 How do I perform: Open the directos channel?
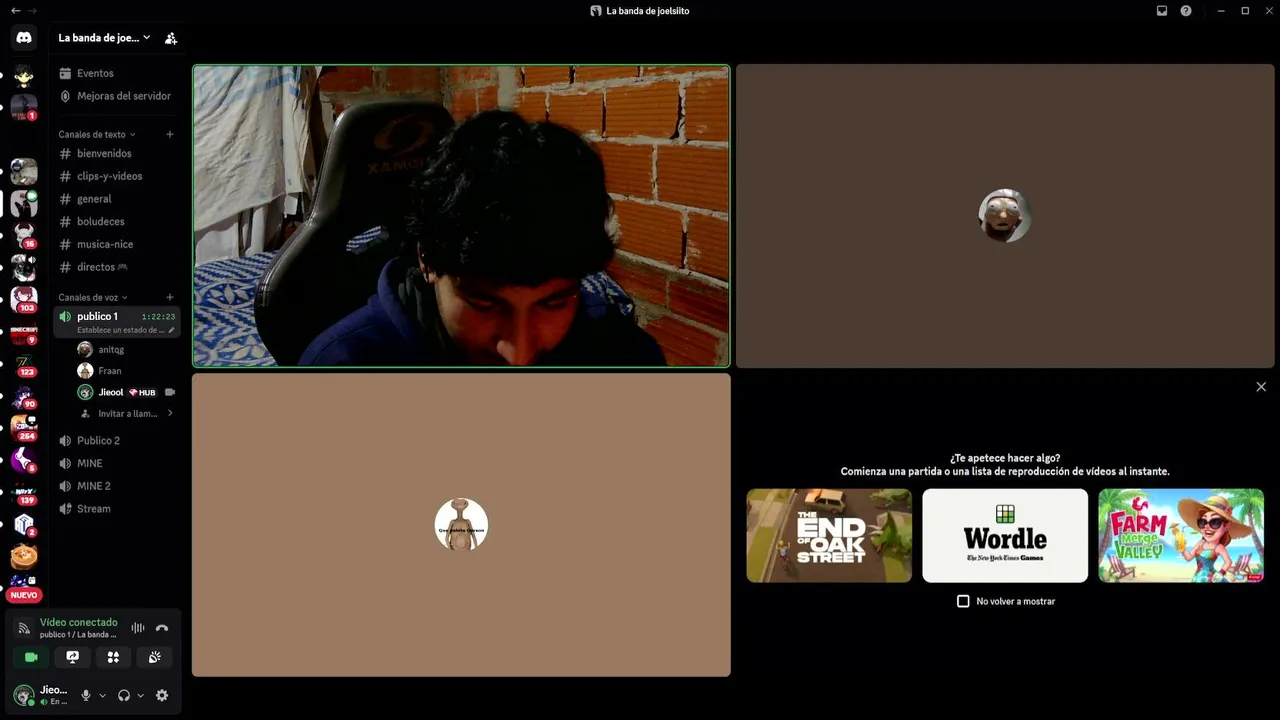pos(117,267)
